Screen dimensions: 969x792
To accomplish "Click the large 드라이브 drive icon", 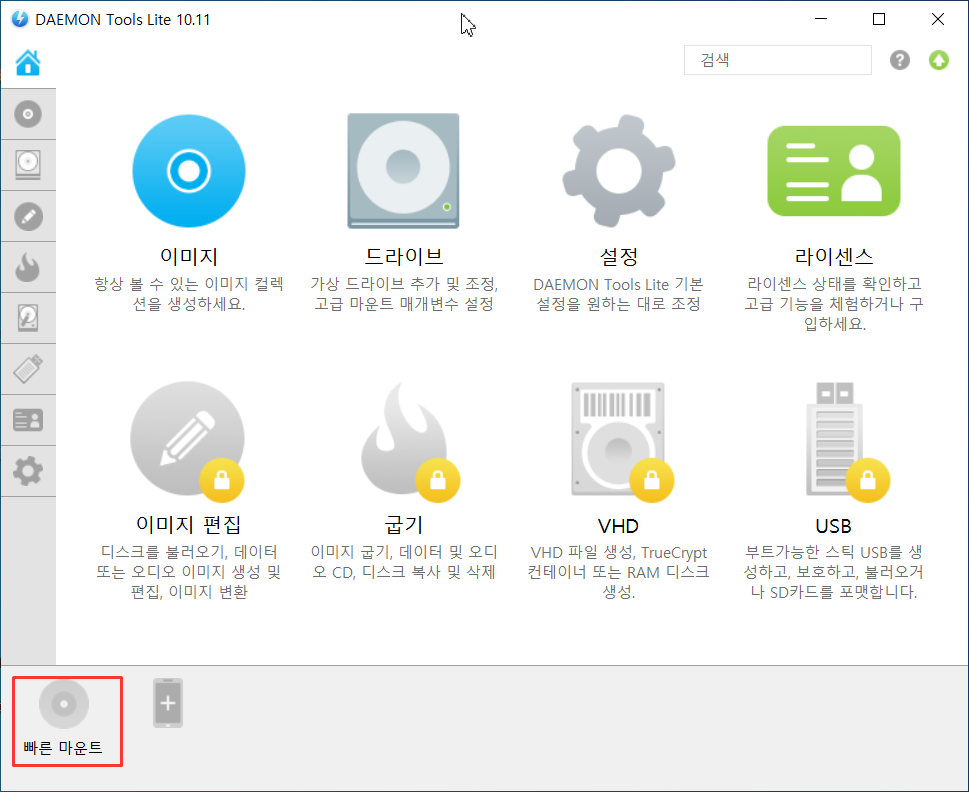I will coord(403,171).
